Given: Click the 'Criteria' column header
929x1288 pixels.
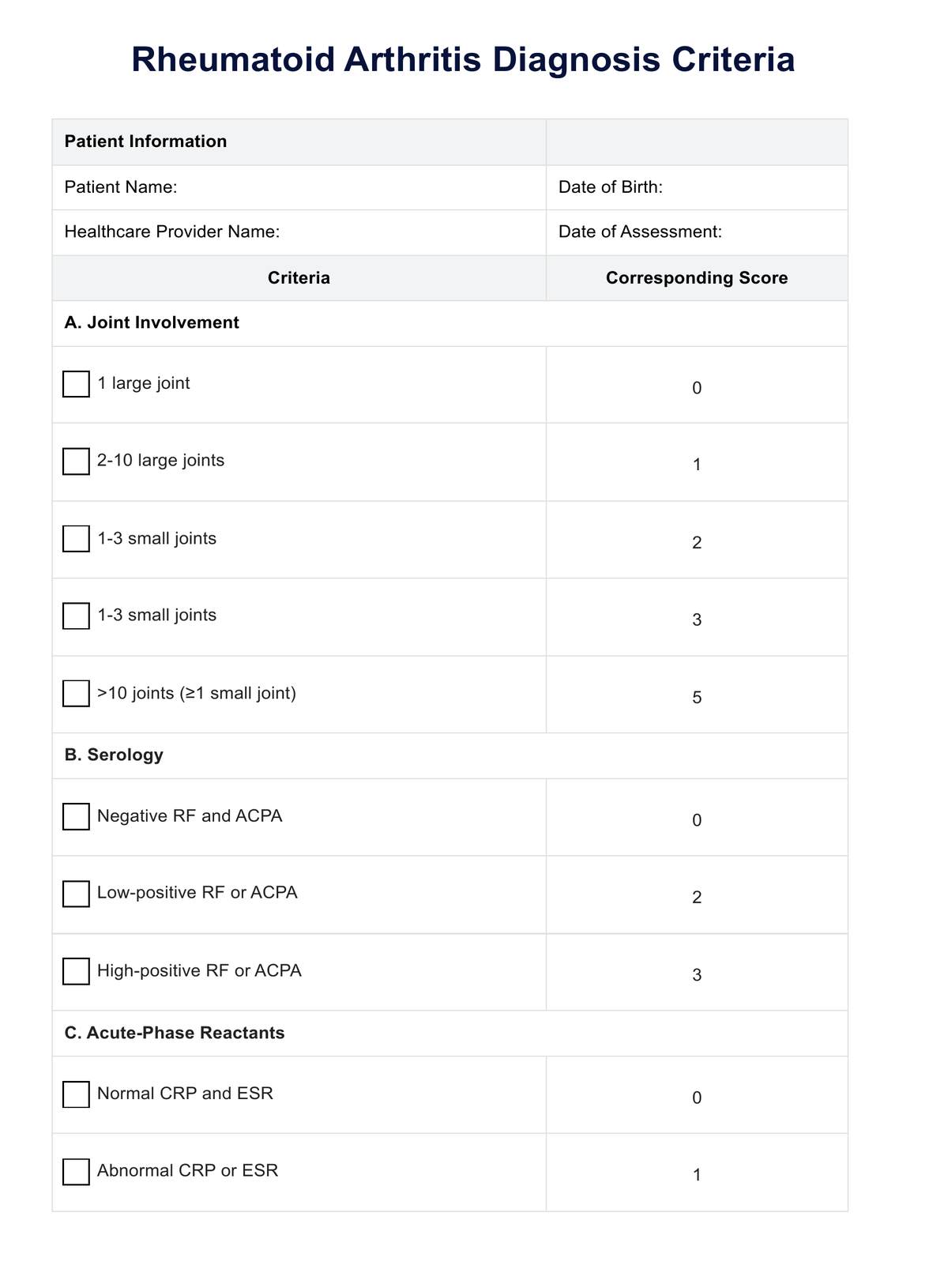Looking at the screenshot, I should point(299,278).
